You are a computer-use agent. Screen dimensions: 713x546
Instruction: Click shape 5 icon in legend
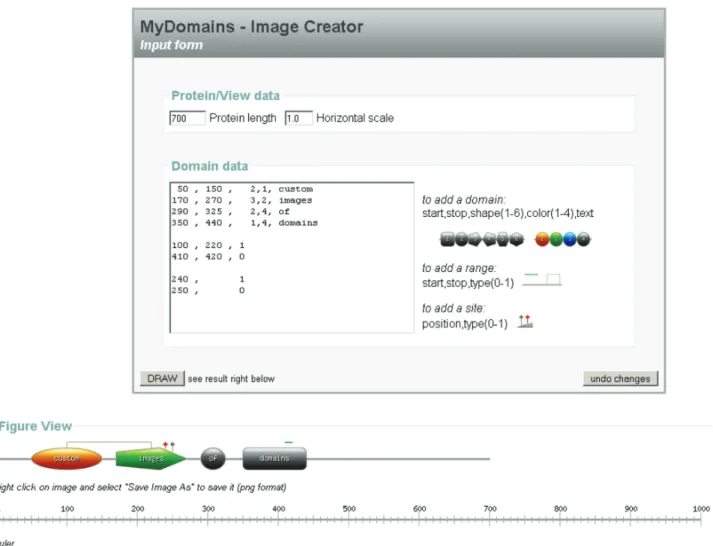point(502,239)
